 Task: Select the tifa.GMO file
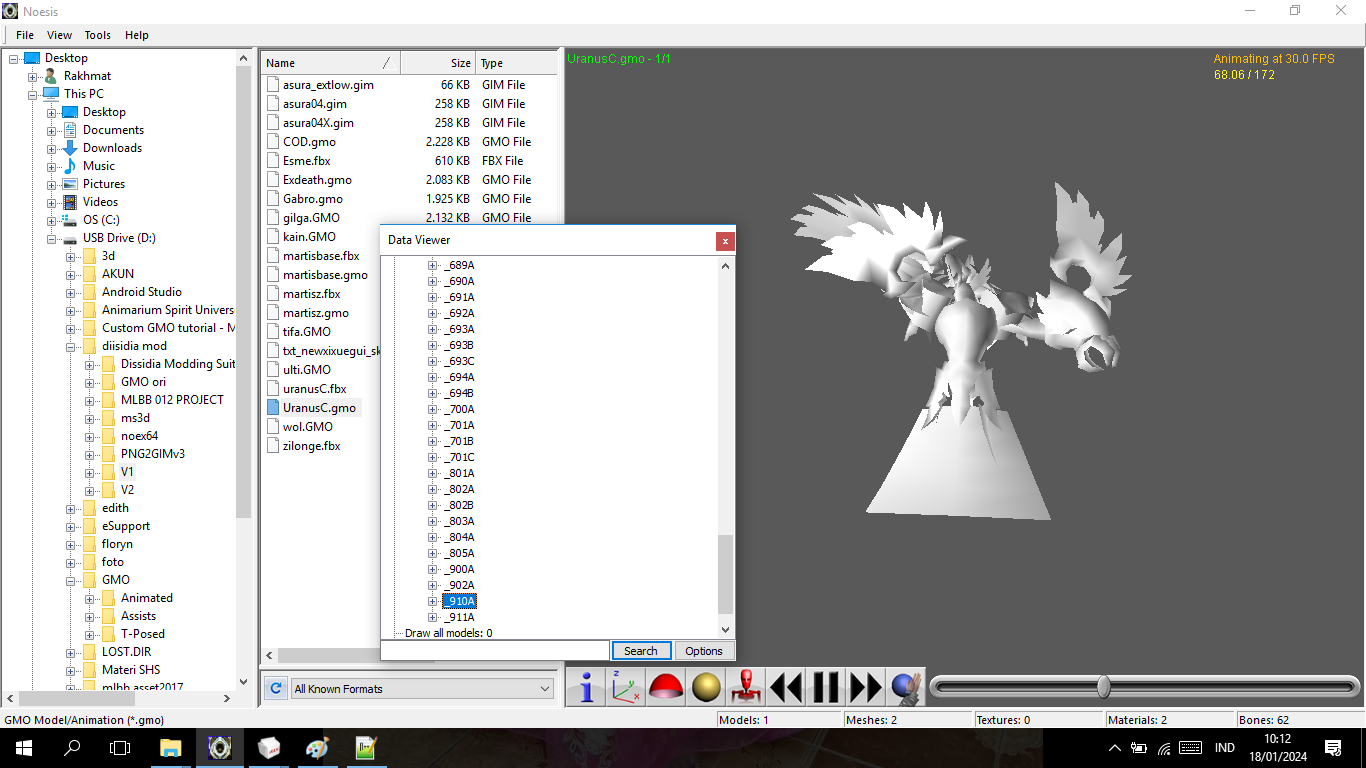click(x=306, y=332)
